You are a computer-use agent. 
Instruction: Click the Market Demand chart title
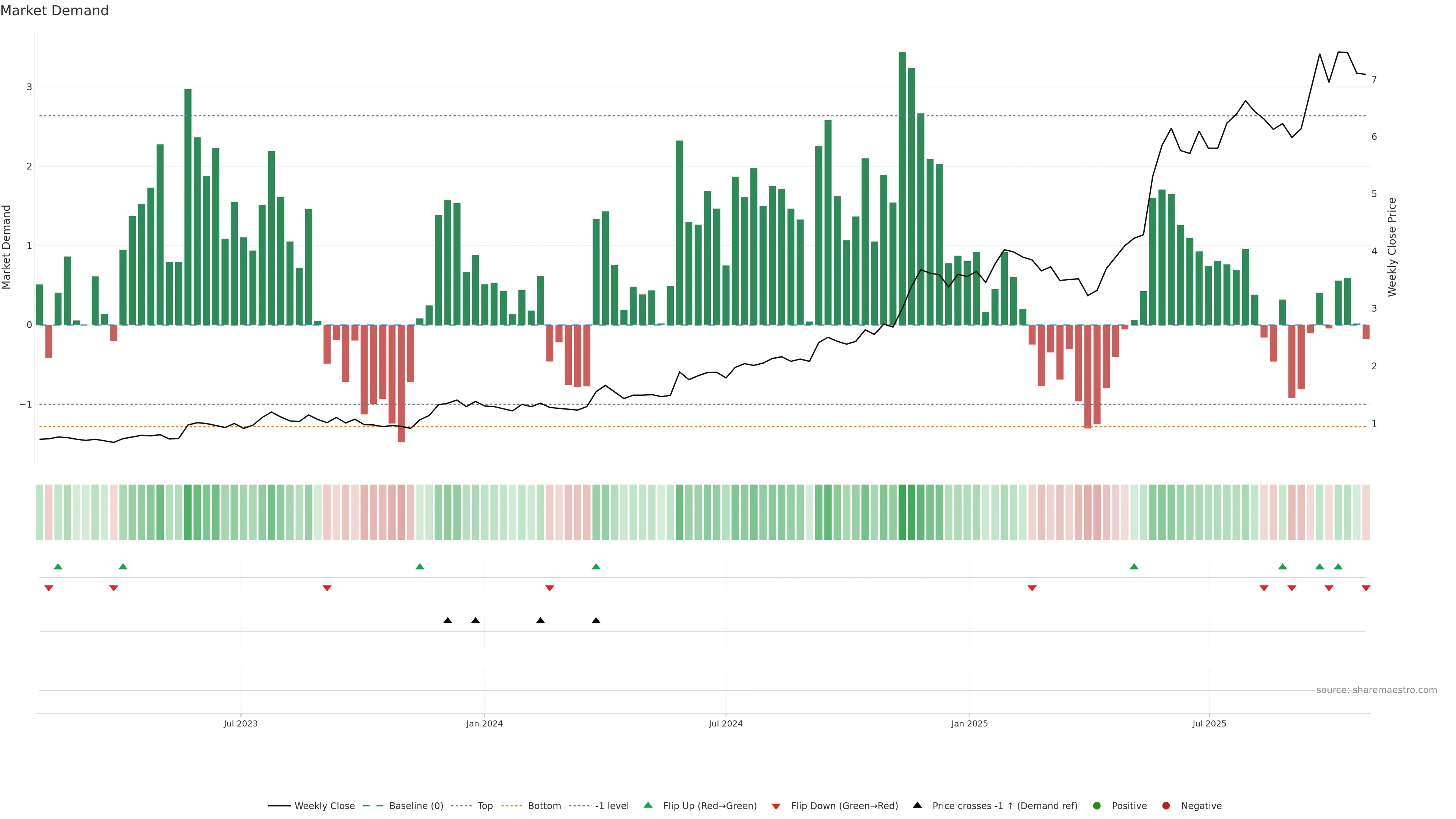[x=54, y=11]
